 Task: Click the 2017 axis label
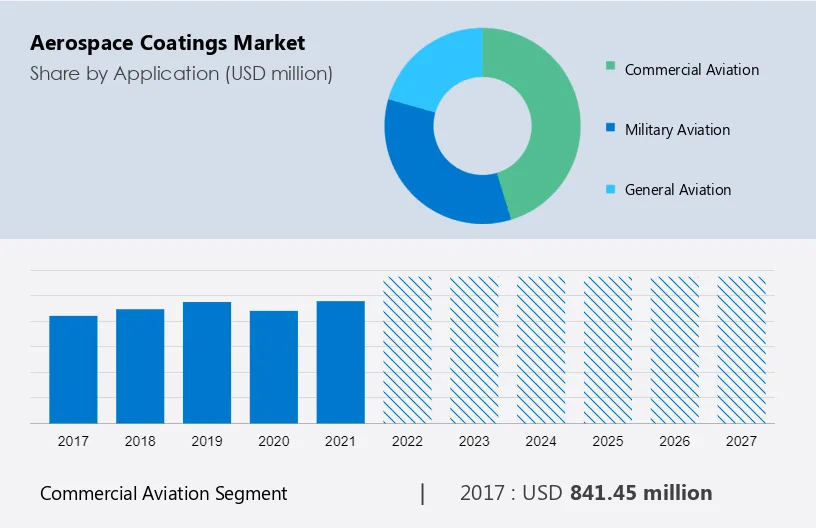(x=73, y=441)
